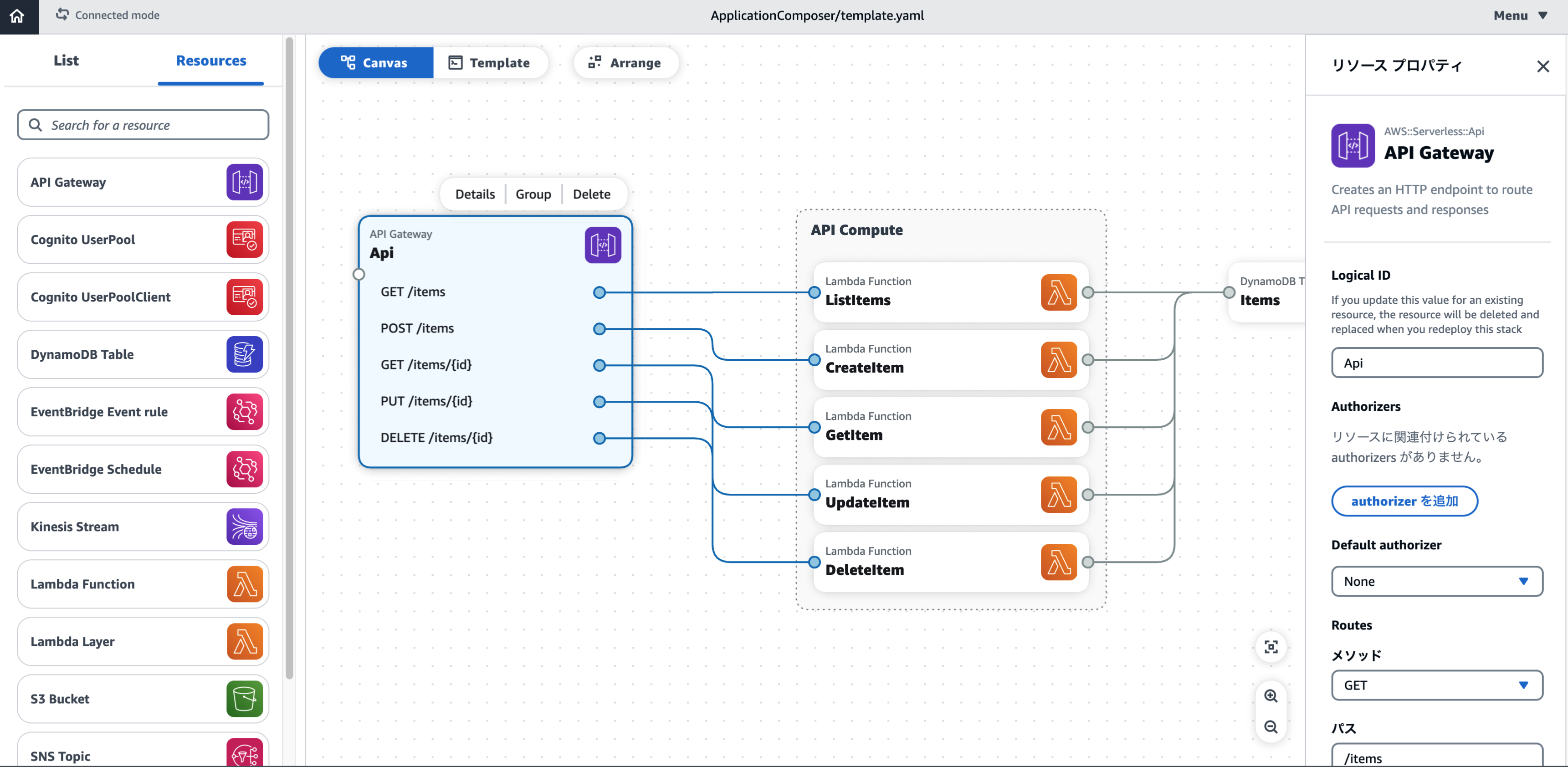Viewport: 1568px width, 767px height.
Task: Click the resource search field
Action: point(143,125)
